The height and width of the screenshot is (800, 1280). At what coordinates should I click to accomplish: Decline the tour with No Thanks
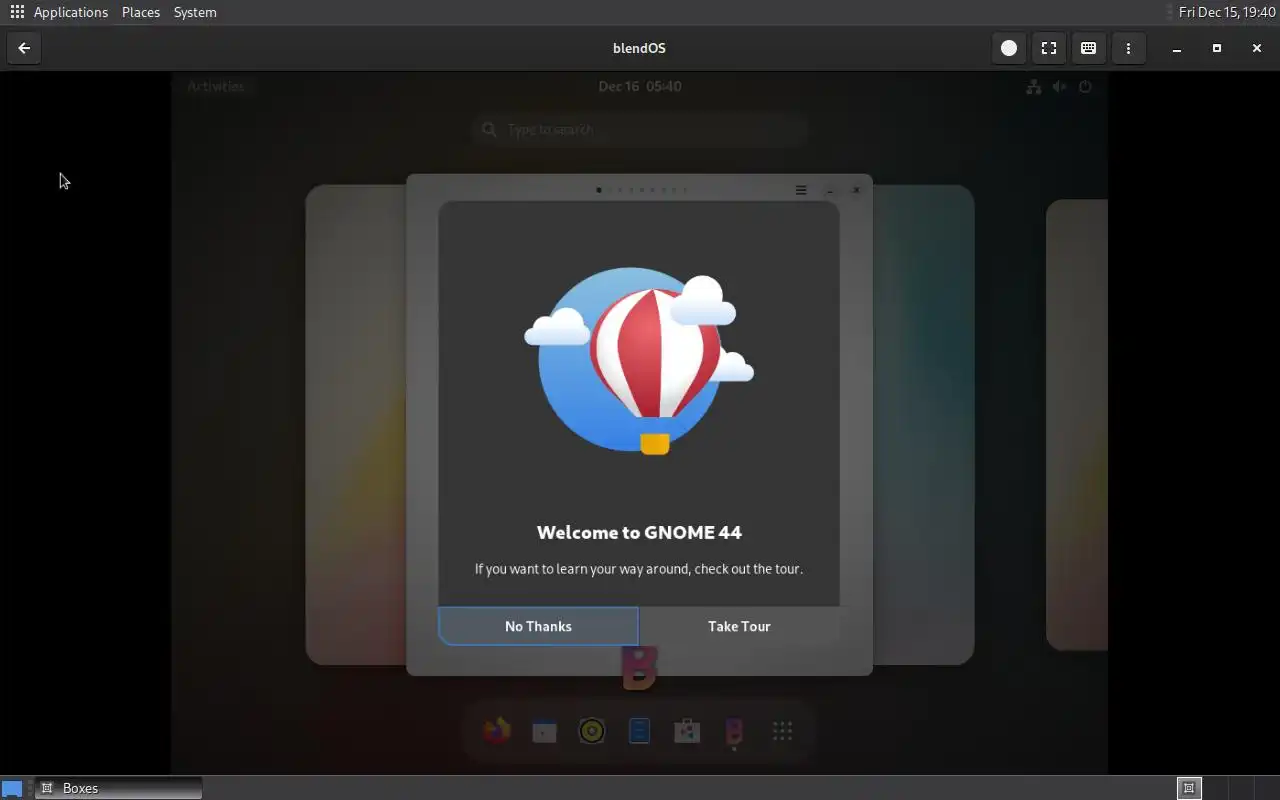(x=538, y=626)
